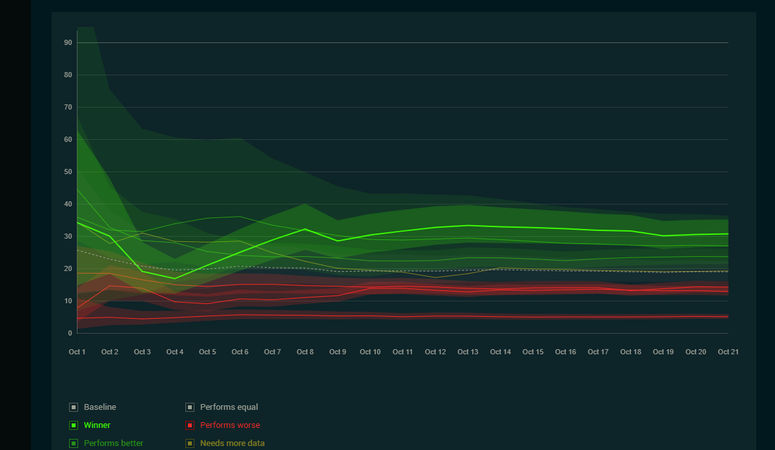This screenshot has width=775, height=450.
Task: Click the Oct 7 x-axis label
Action: point(272,352)
